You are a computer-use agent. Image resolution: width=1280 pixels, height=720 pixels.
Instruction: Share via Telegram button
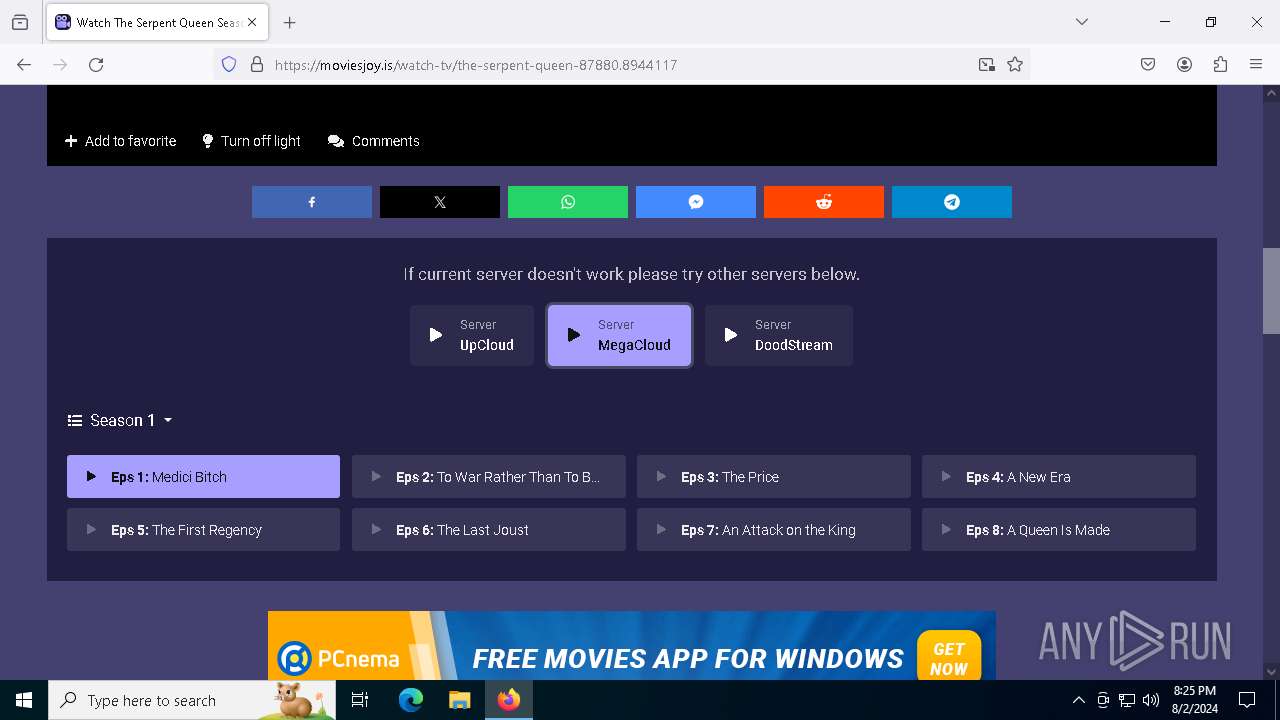pyautogui.click(x=952, y=202)
